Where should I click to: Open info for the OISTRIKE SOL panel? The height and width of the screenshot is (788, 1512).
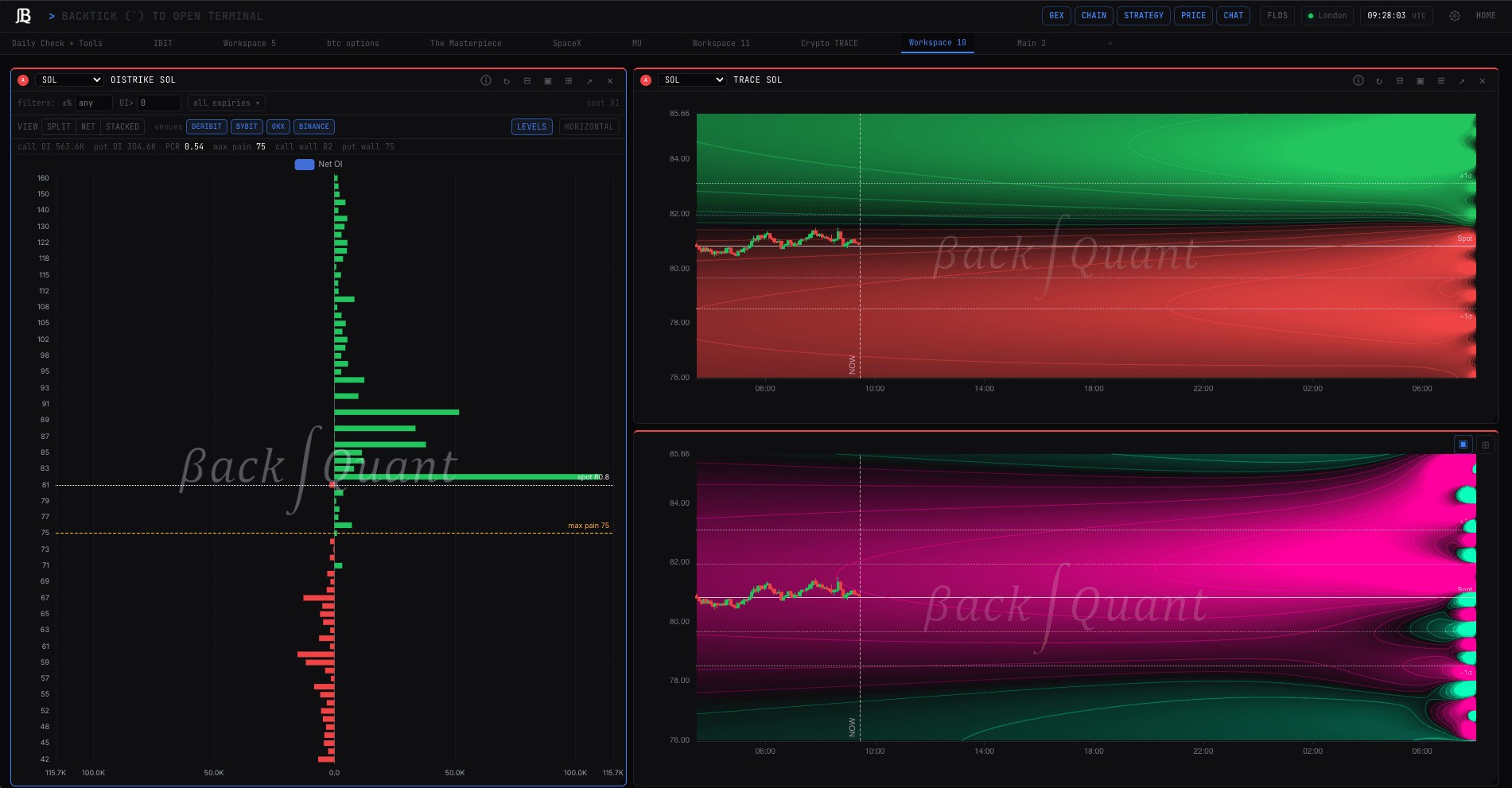[486, 80]
